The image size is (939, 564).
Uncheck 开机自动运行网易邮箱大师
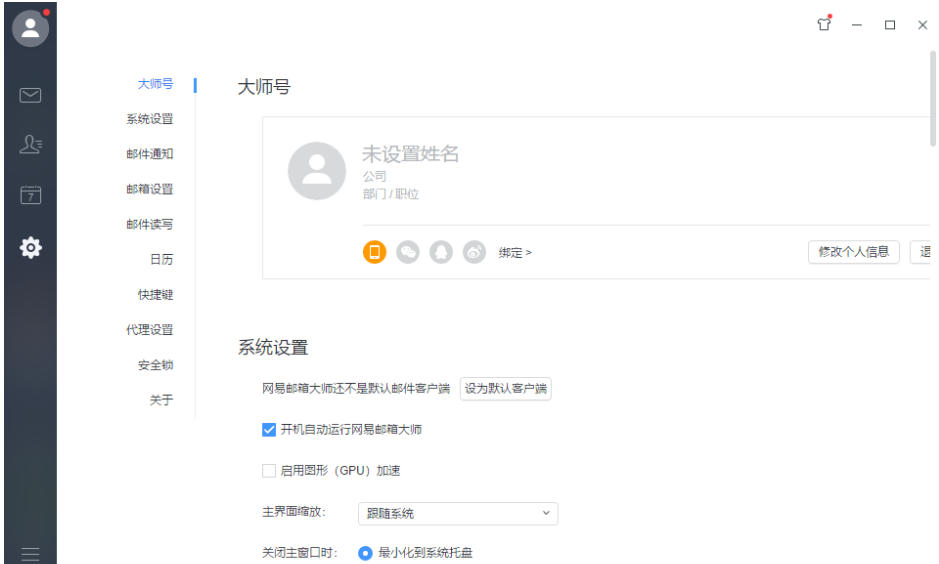pos(269,429)
